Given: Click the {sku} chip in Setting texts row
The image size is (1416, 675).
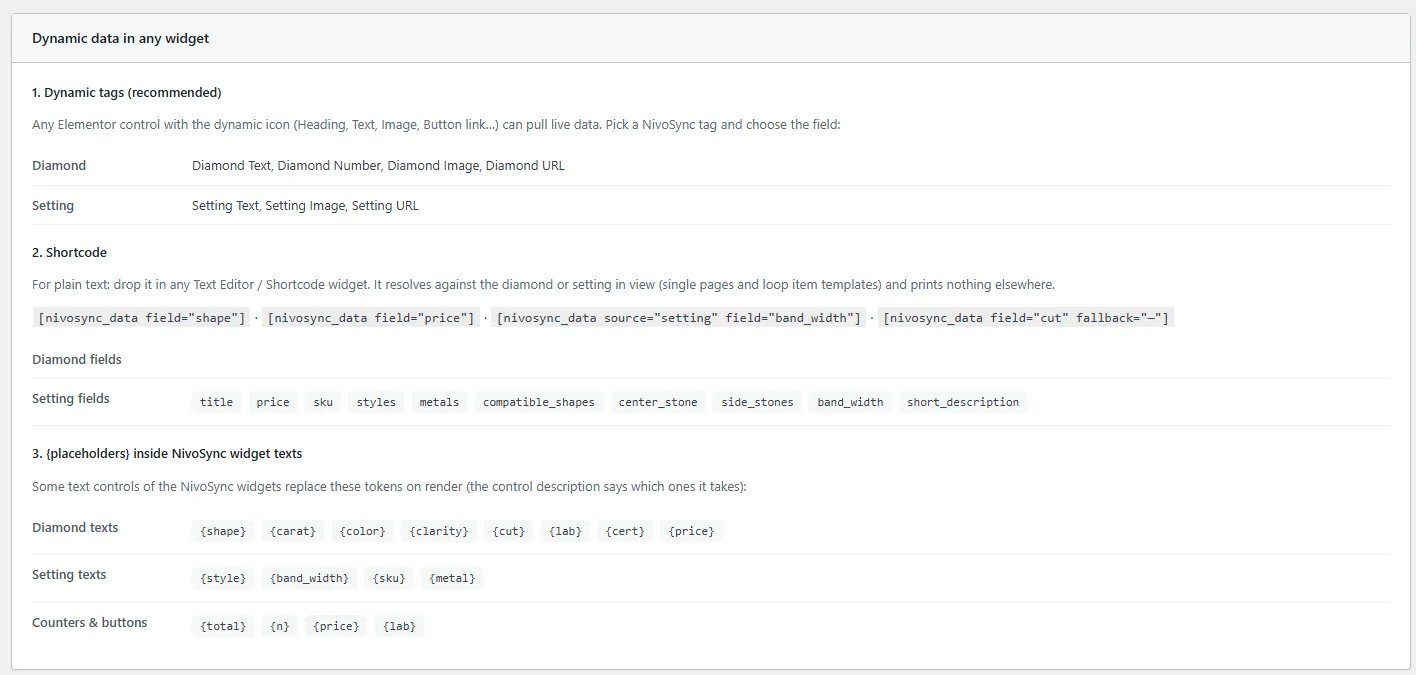Looking at the screenshot, I should coord(389,578).
